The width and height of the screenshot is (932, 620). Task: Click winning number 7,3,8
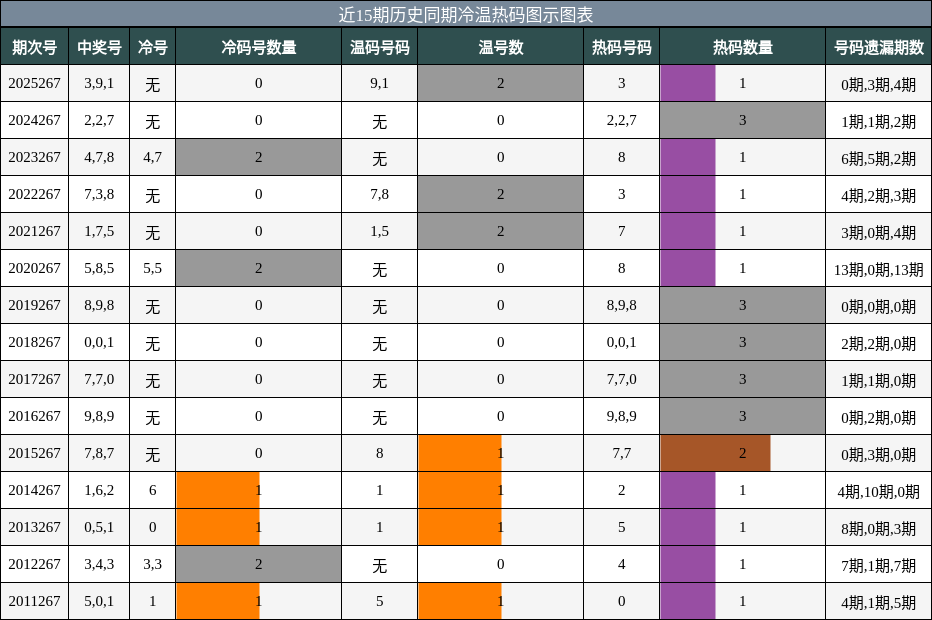coord(99,194)
